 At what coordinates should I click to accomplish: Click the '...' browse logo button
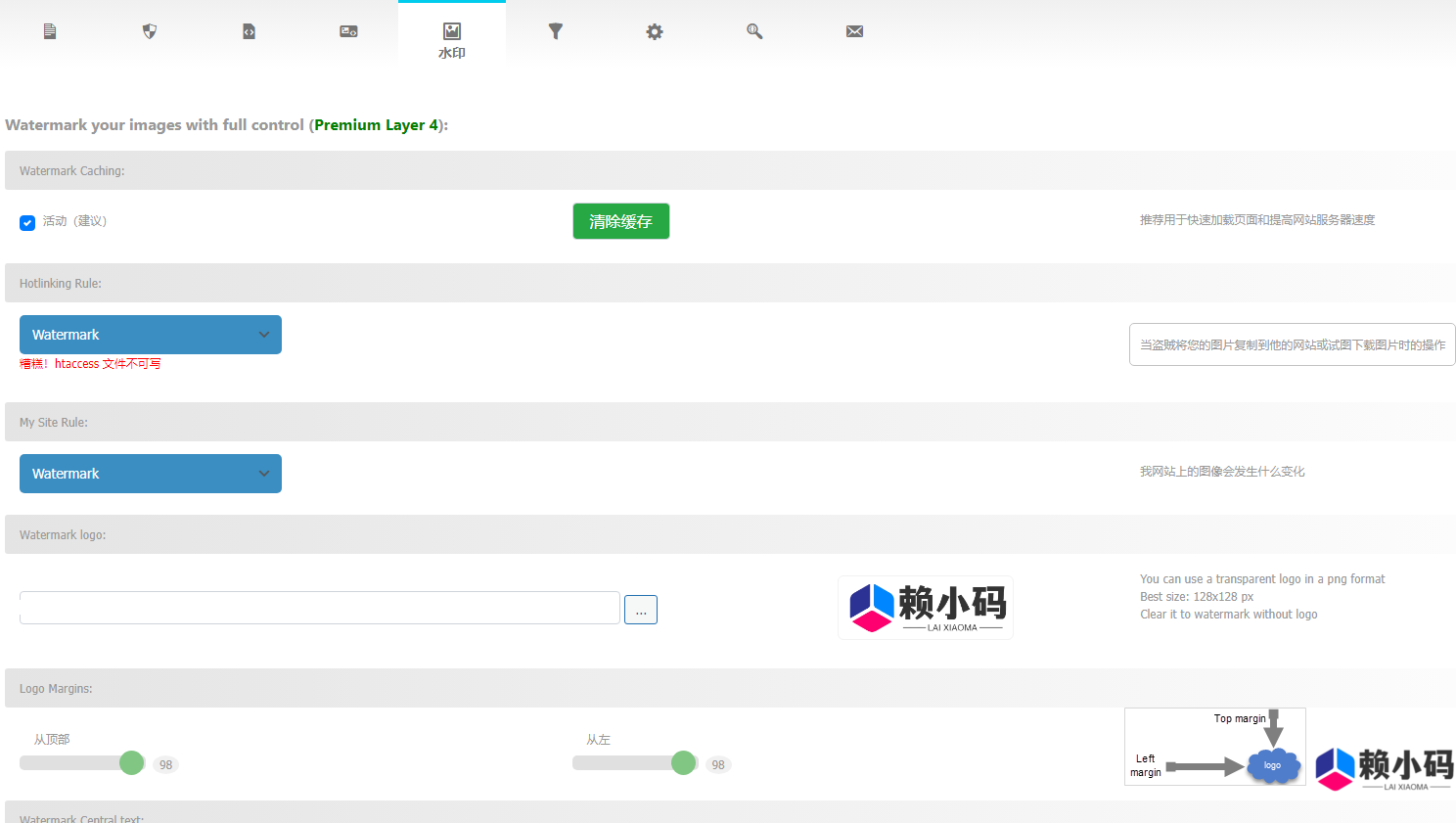tap(641, 610)
